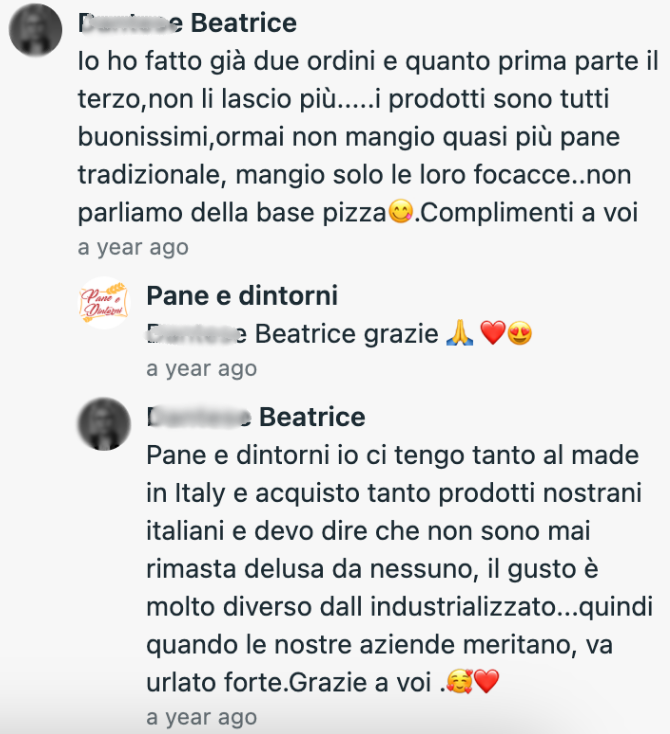Click Beatrice's avatar on the top comment
This screenshot has width=670, height=734.
coord(36,29)
